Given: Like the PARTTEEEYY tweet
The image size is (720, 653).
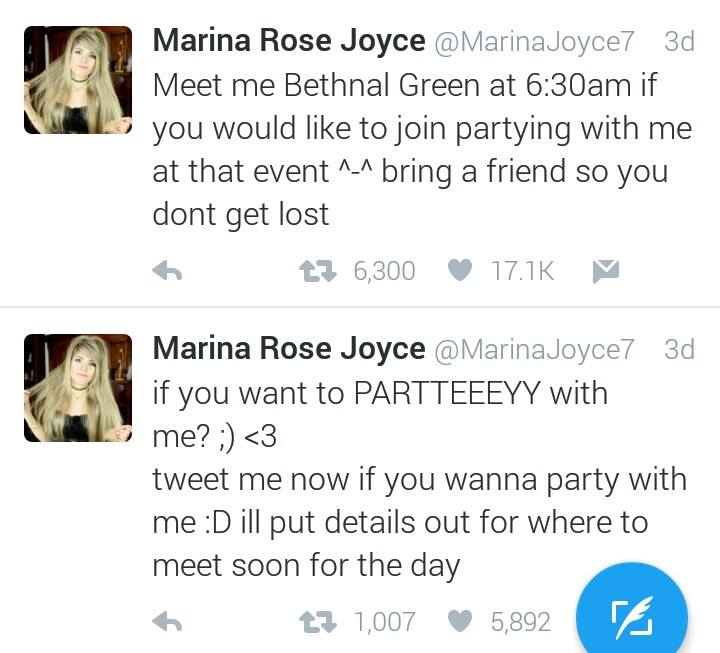Looking at the screenshot, I should (x=459, y=622).
